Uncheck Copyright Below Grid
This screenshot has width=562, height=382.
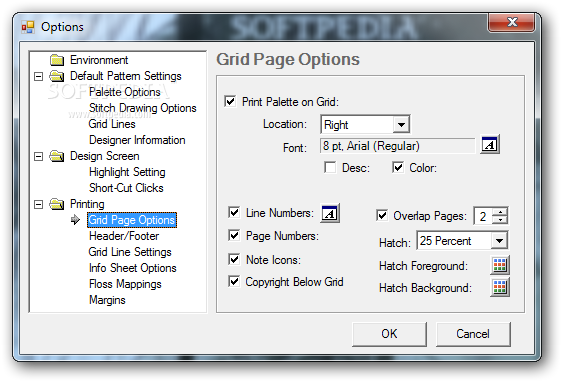[x=234, y=282]
